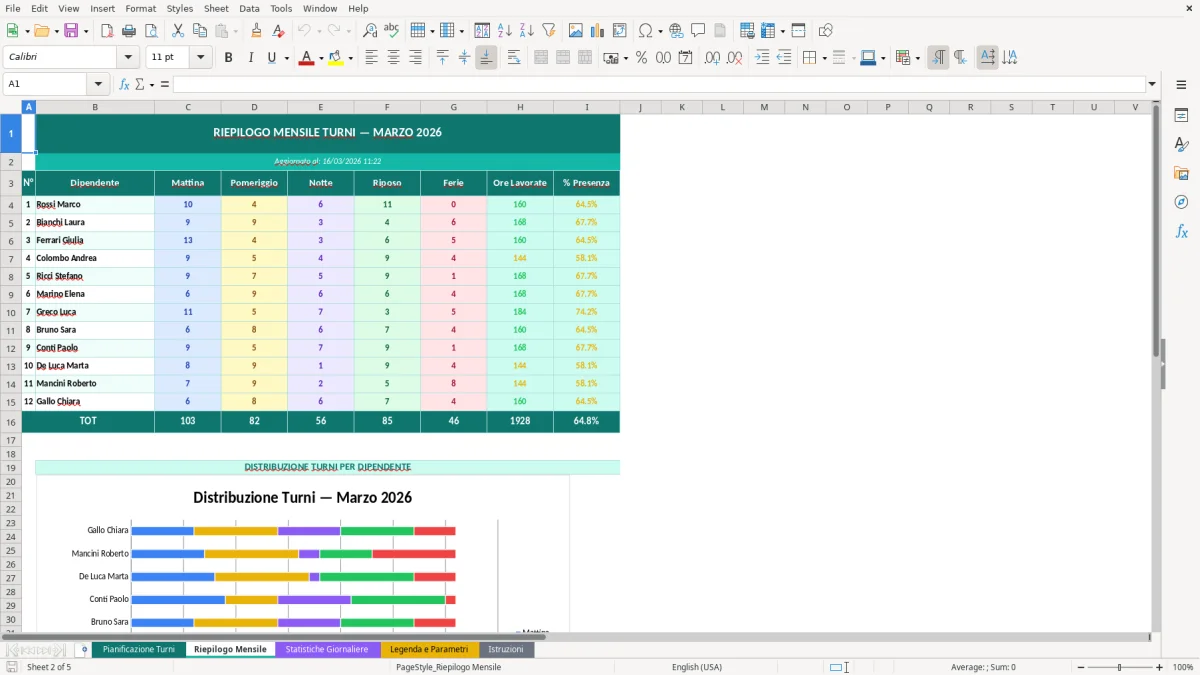This screenshot has width=1200, height=675.
Task: Format cell as Percent
Action: tap(641, 58)
